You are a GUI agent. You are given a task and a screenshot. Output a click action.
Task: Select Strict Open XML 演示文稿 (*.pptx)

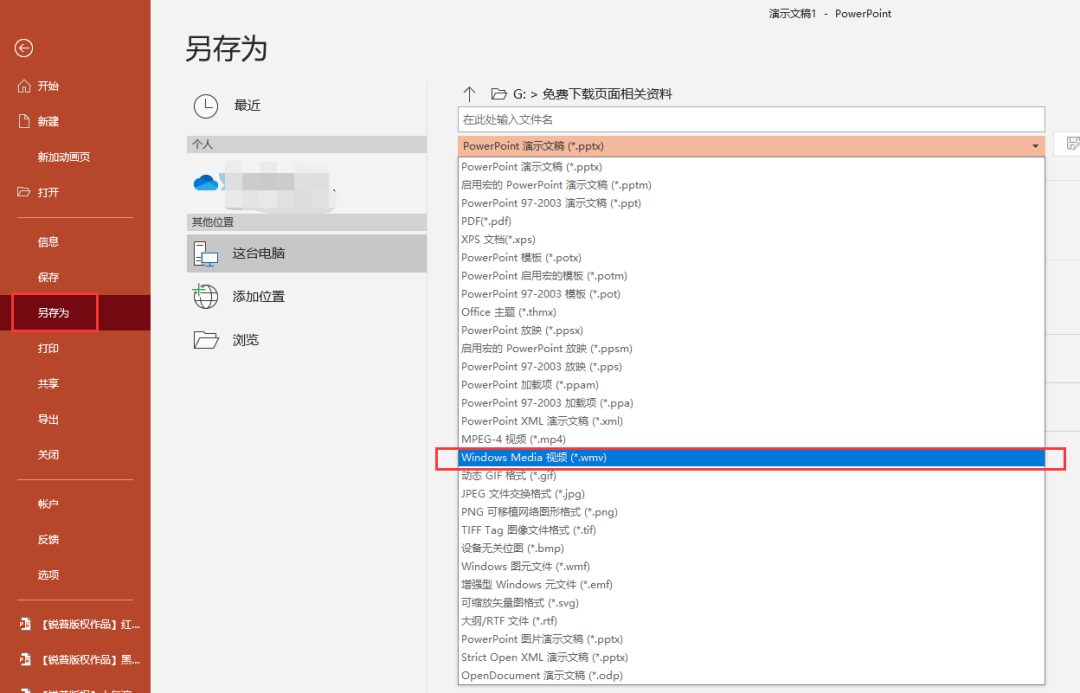pyautogui.click(x=751, y=657)
